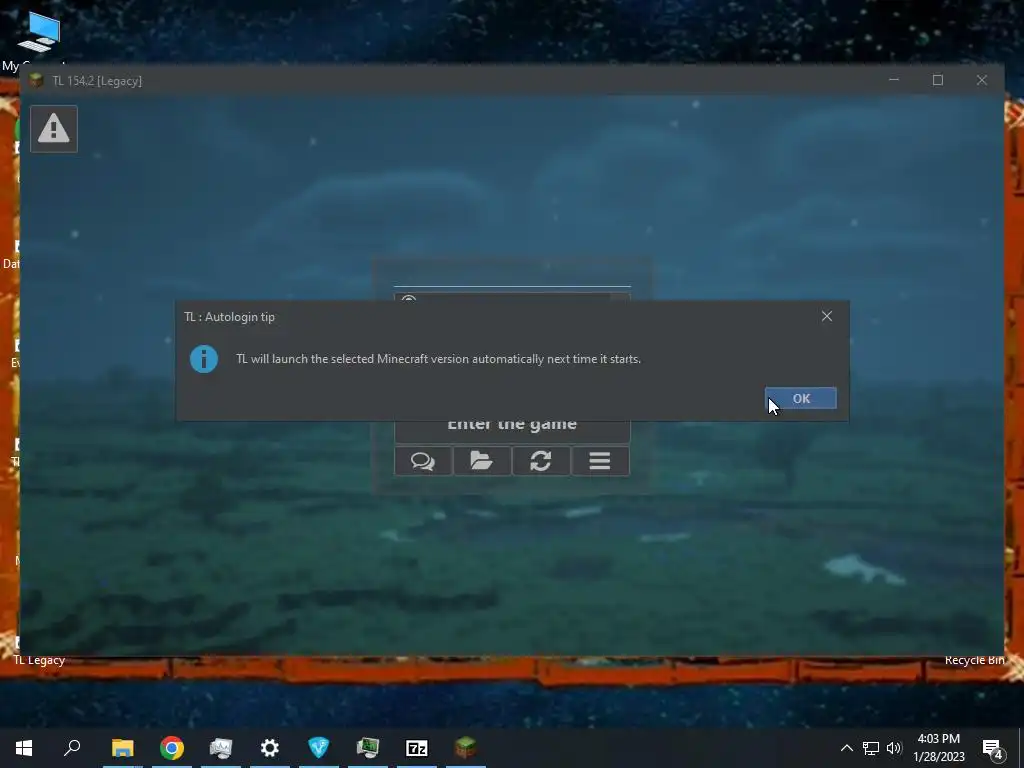Open the chat bubble support button
This screenshot has height=768, width=1024.
(x=423, y=461)
